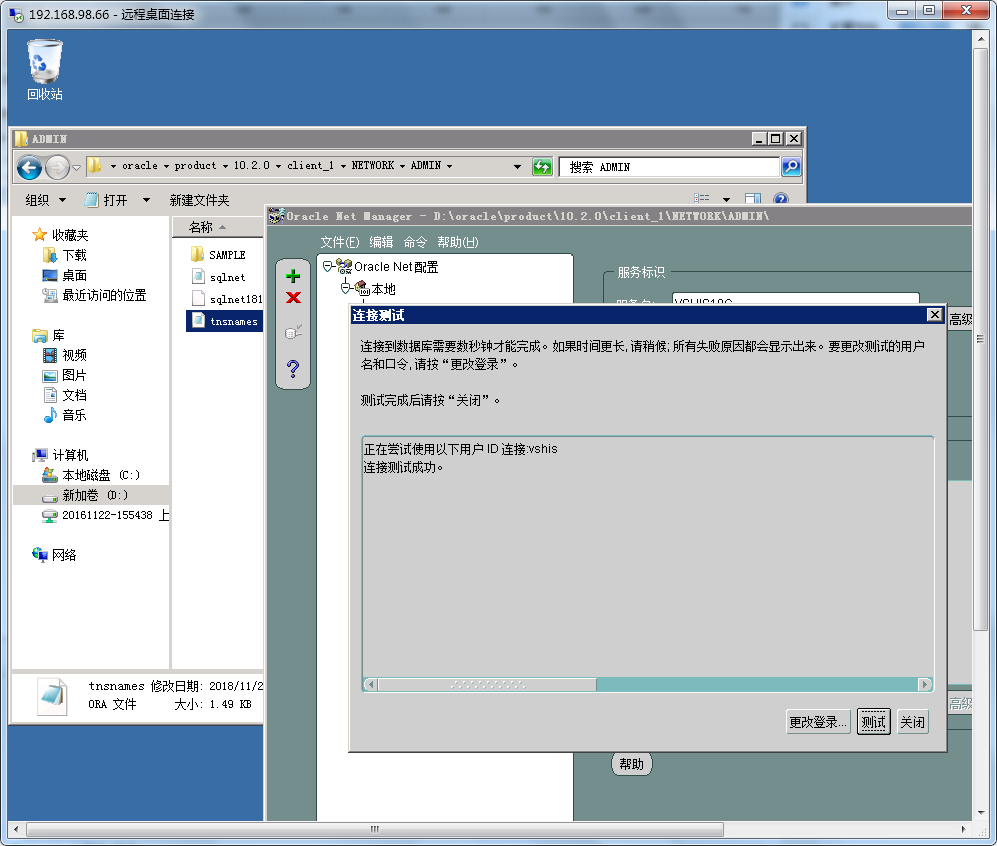Screen dimensions: 997x846
Task: Open the Edit menu in Oracle Net Manager
Action: pos(382,242)
